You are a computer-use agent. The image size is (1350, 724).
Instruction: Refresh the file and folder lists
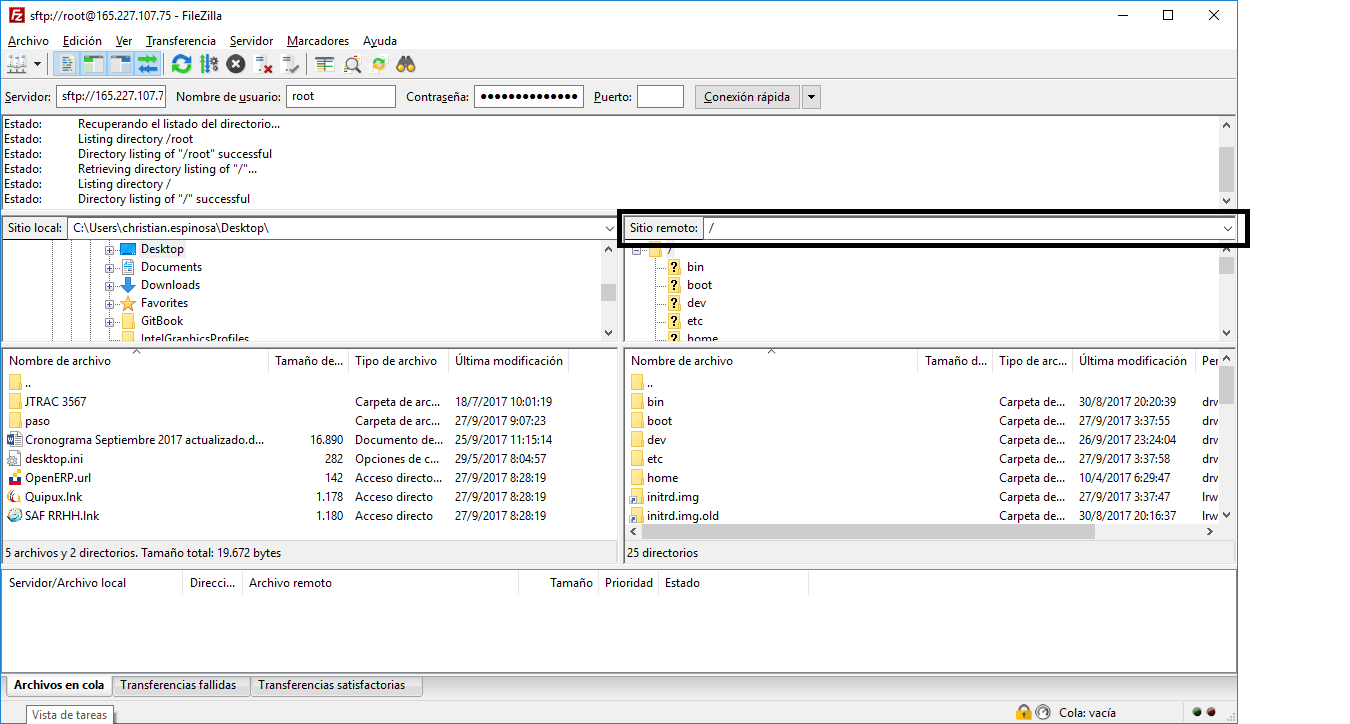[181, 64]
